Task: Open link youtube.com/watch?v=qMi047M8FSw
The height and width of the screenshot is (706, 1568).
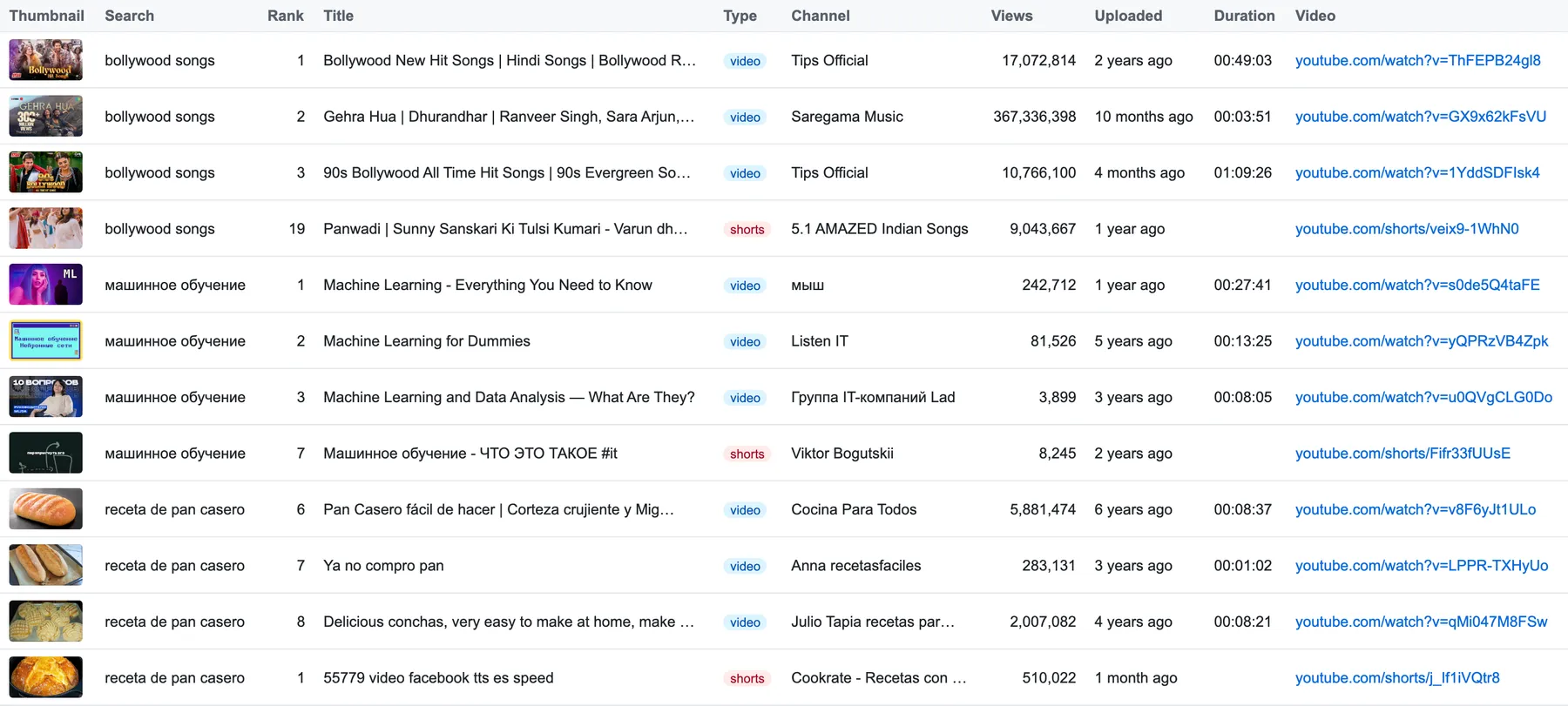Action: (x=1421, y=622)
